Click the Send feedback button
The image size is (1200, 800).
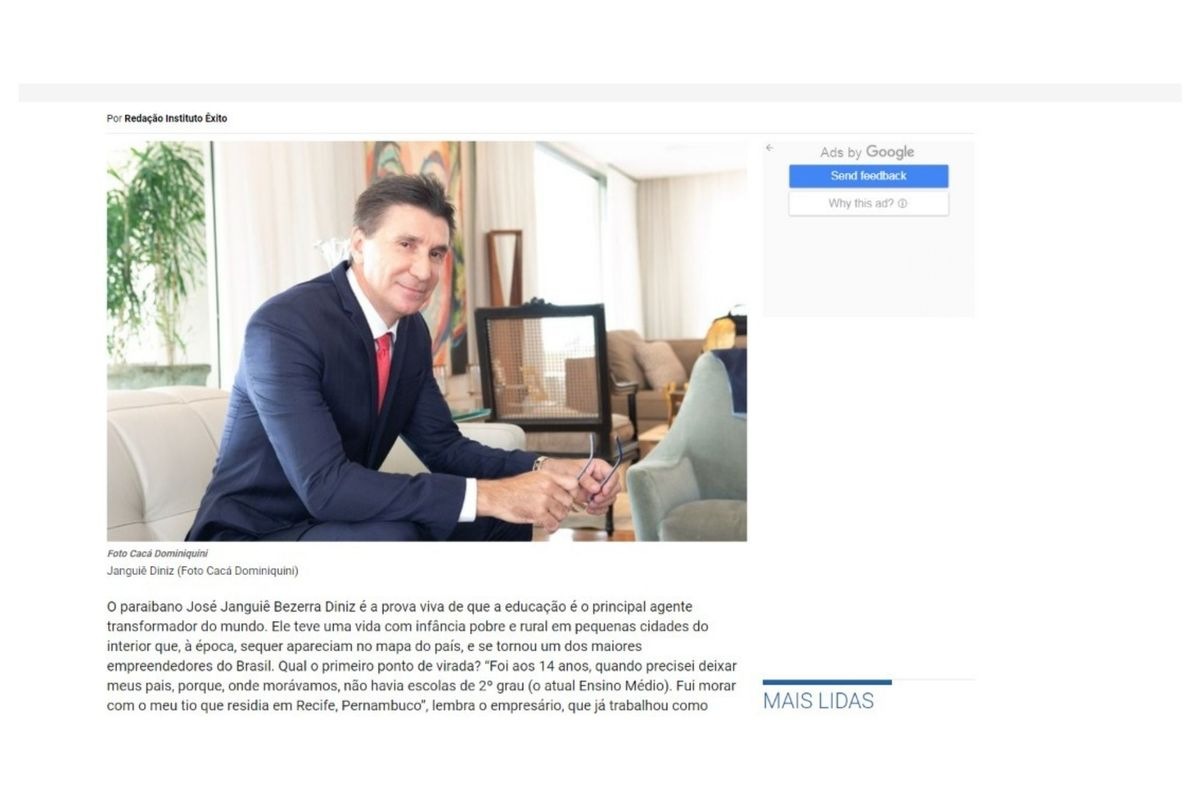click(x=868, y=176)
